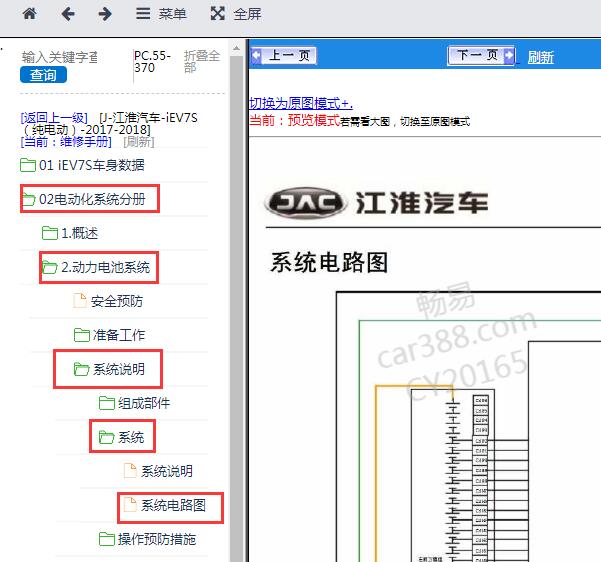Image resolution: width=601 pixels, height=562 pixels.
Task: Enter full screen with 全屏
Action: (x=236, y=14)
